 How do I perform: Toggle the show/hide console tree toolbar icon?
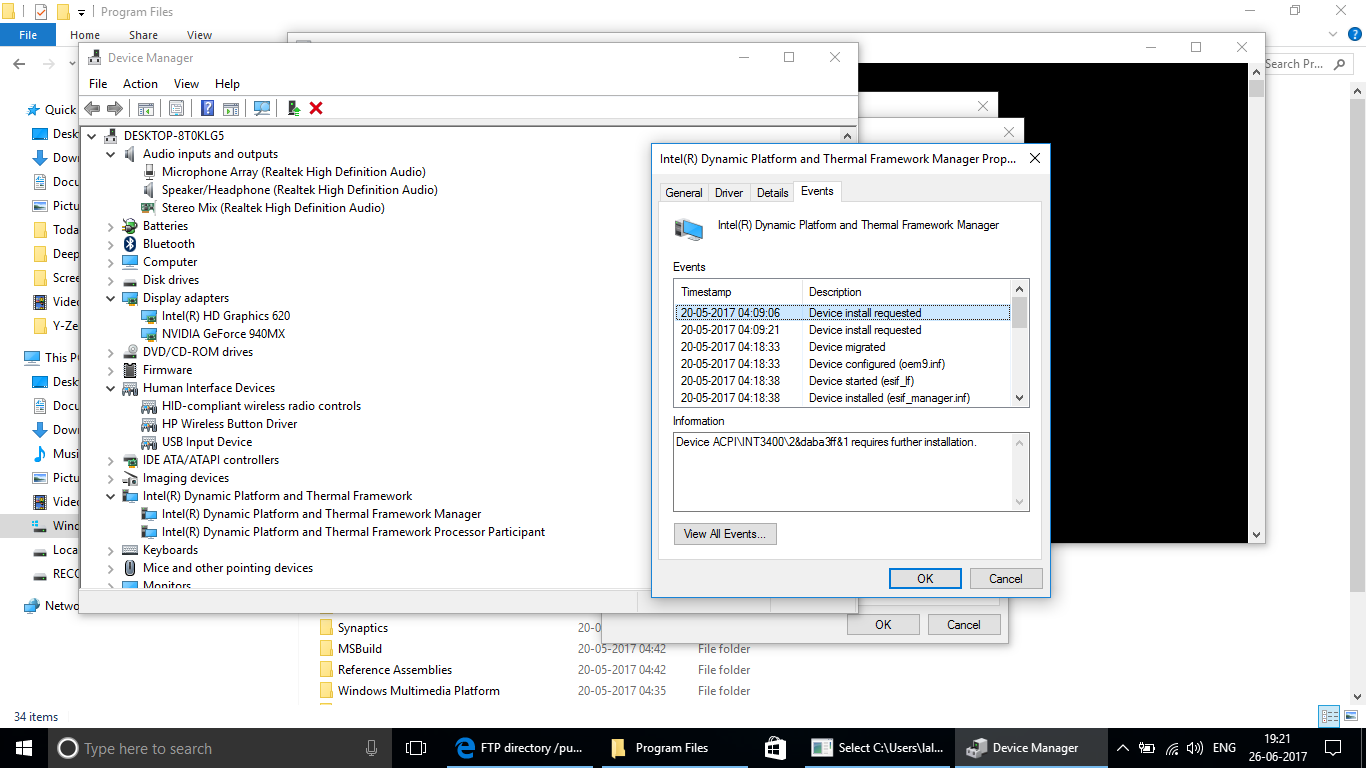146,108
